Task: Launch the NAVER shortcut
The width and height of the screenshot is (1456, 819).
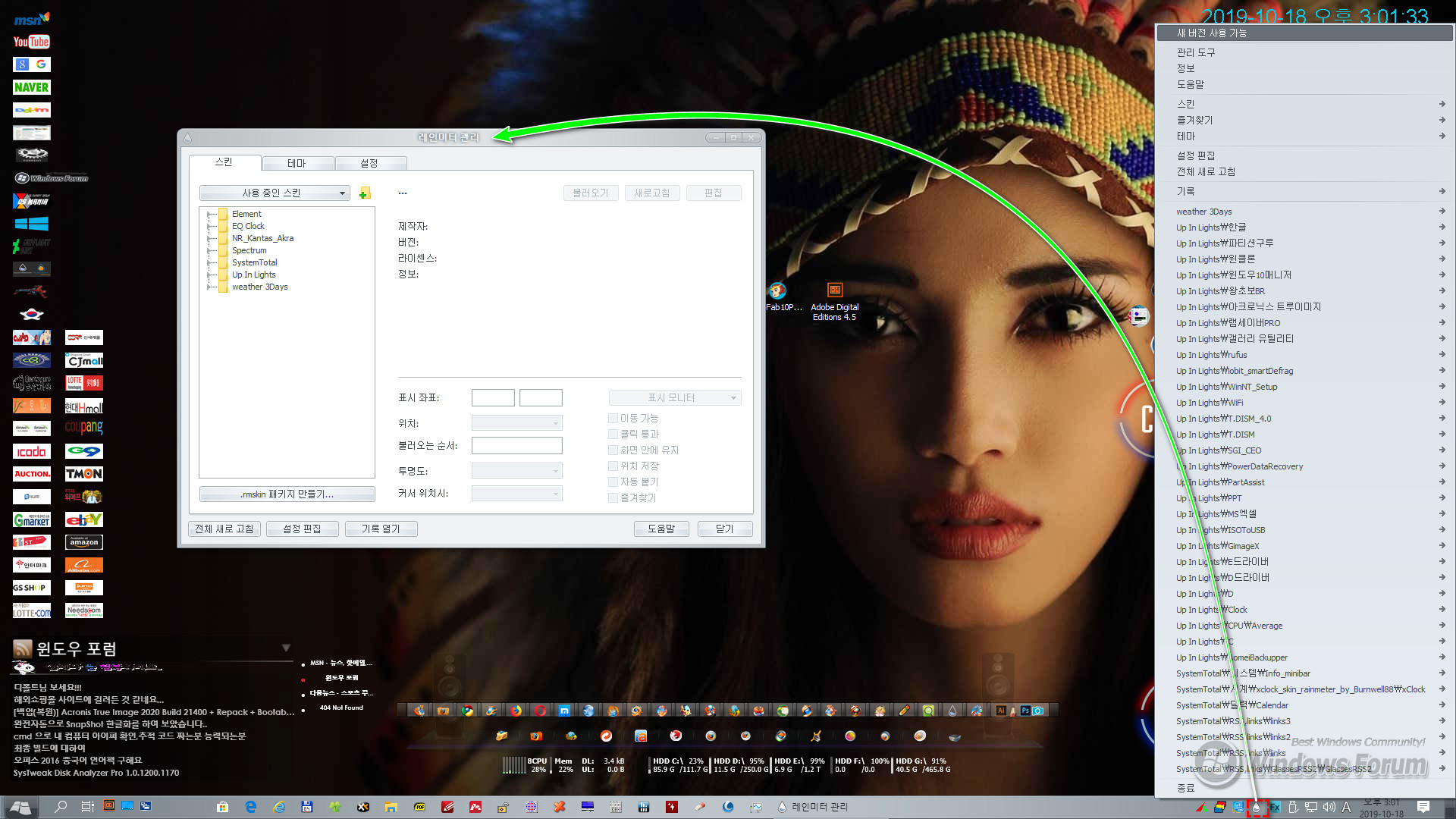Action: click(x=31, y=87)
